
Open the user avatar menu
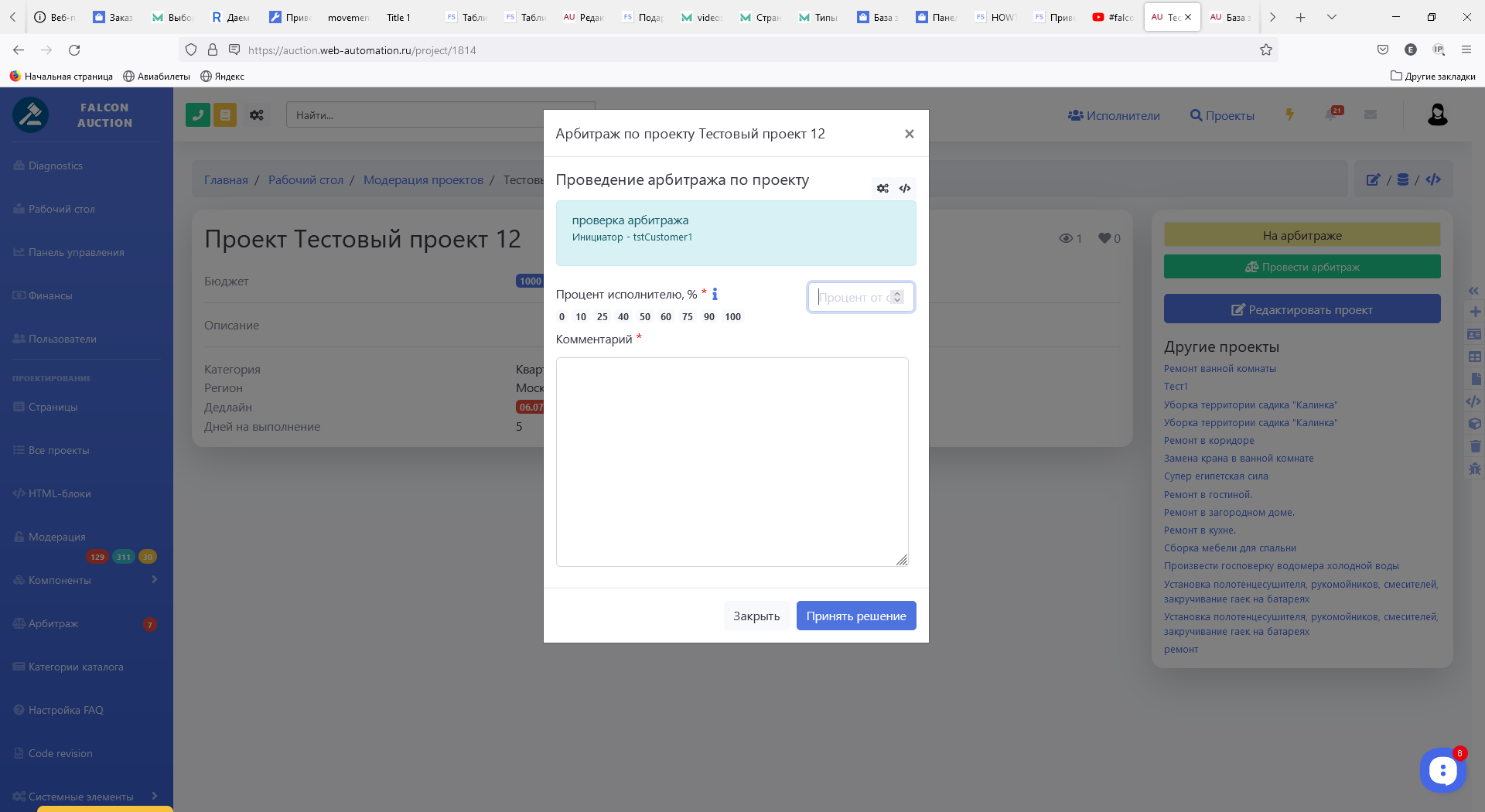click(x=1437, y=115)
